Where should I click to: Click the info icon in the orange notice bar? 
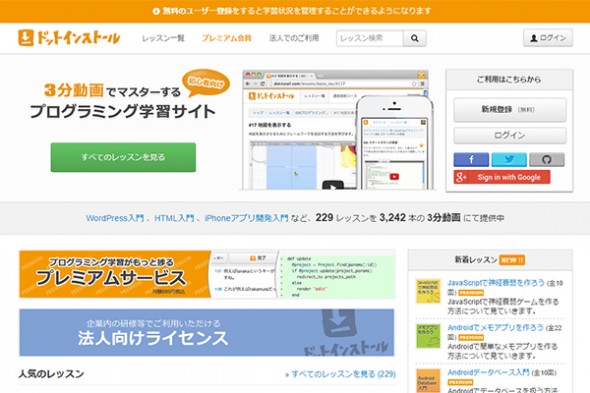(156, 11)
